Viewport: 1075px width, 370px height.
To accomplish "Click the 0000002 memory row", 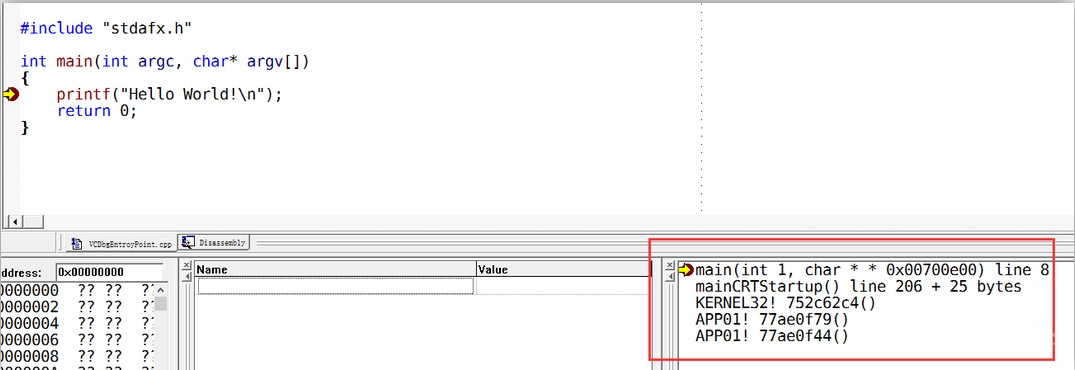I will pyautogui.click(x=77, y=307).
